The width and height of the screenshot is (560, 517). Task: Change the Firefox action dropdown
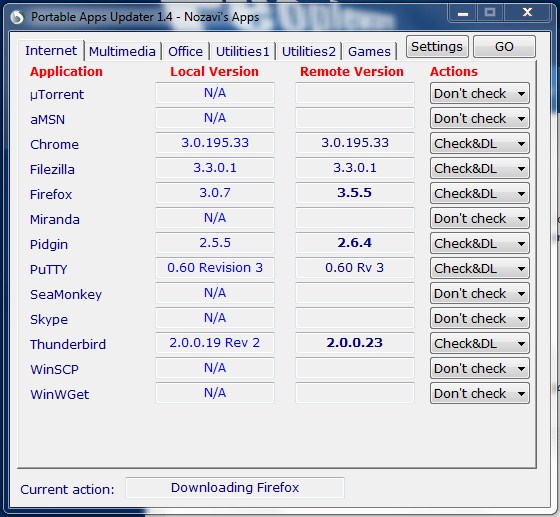pos(480,194)
